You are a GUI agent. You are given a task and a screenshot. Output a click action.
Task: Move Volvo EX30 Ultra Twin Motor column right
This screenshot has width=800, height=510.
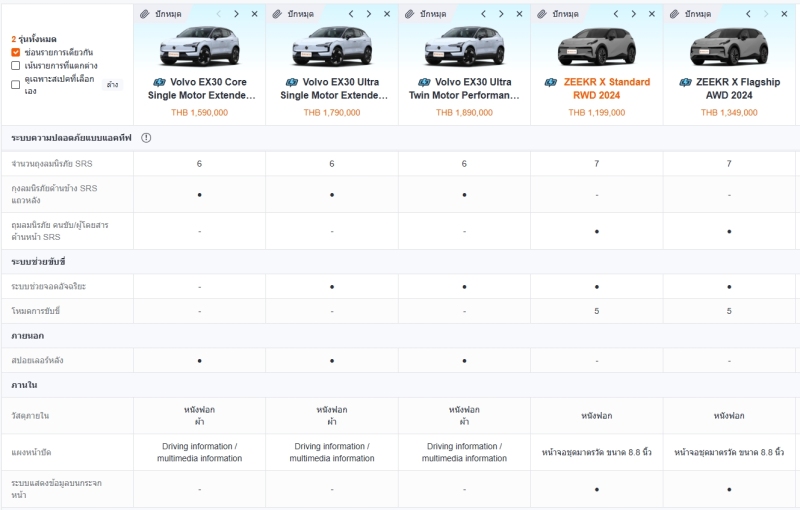tap(501, 14)
